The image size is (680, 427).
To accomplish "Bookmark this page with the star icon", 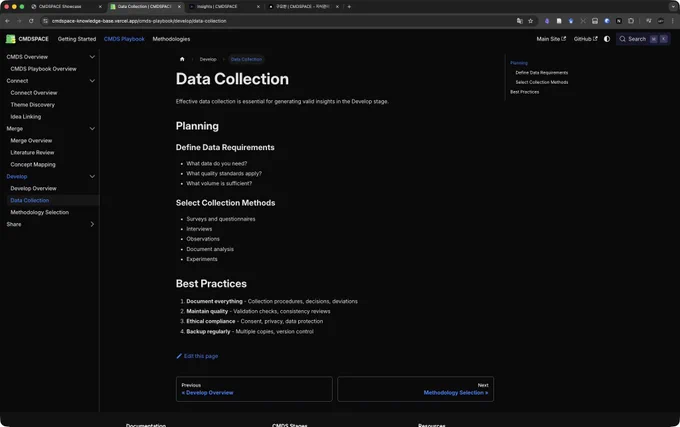I will [530, 21].
